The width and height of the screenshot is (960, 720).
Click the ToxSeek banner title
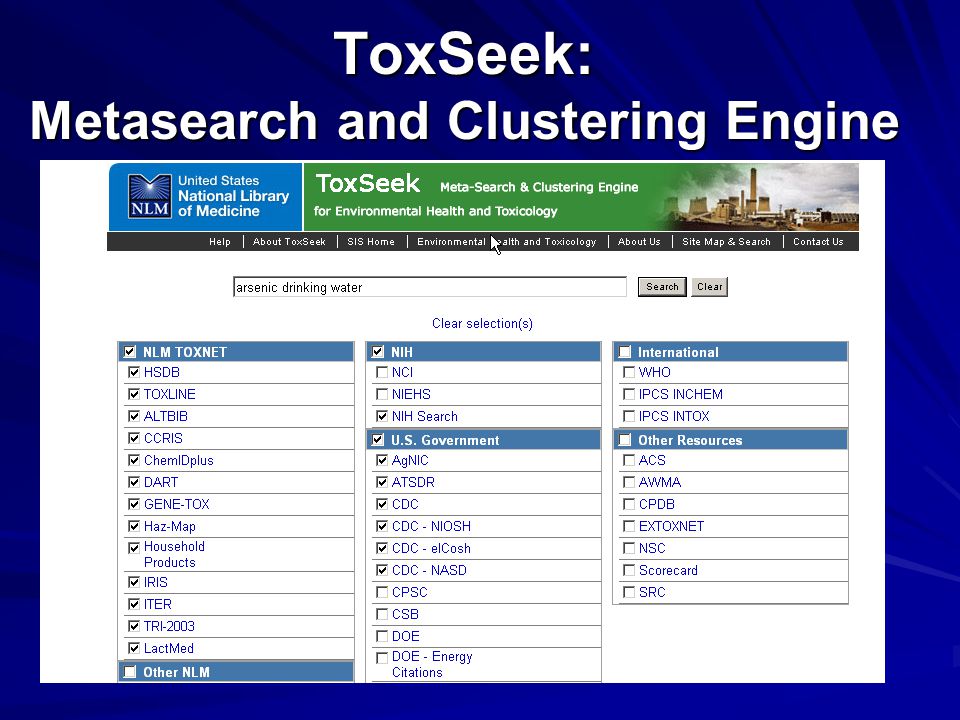[368, 184]
